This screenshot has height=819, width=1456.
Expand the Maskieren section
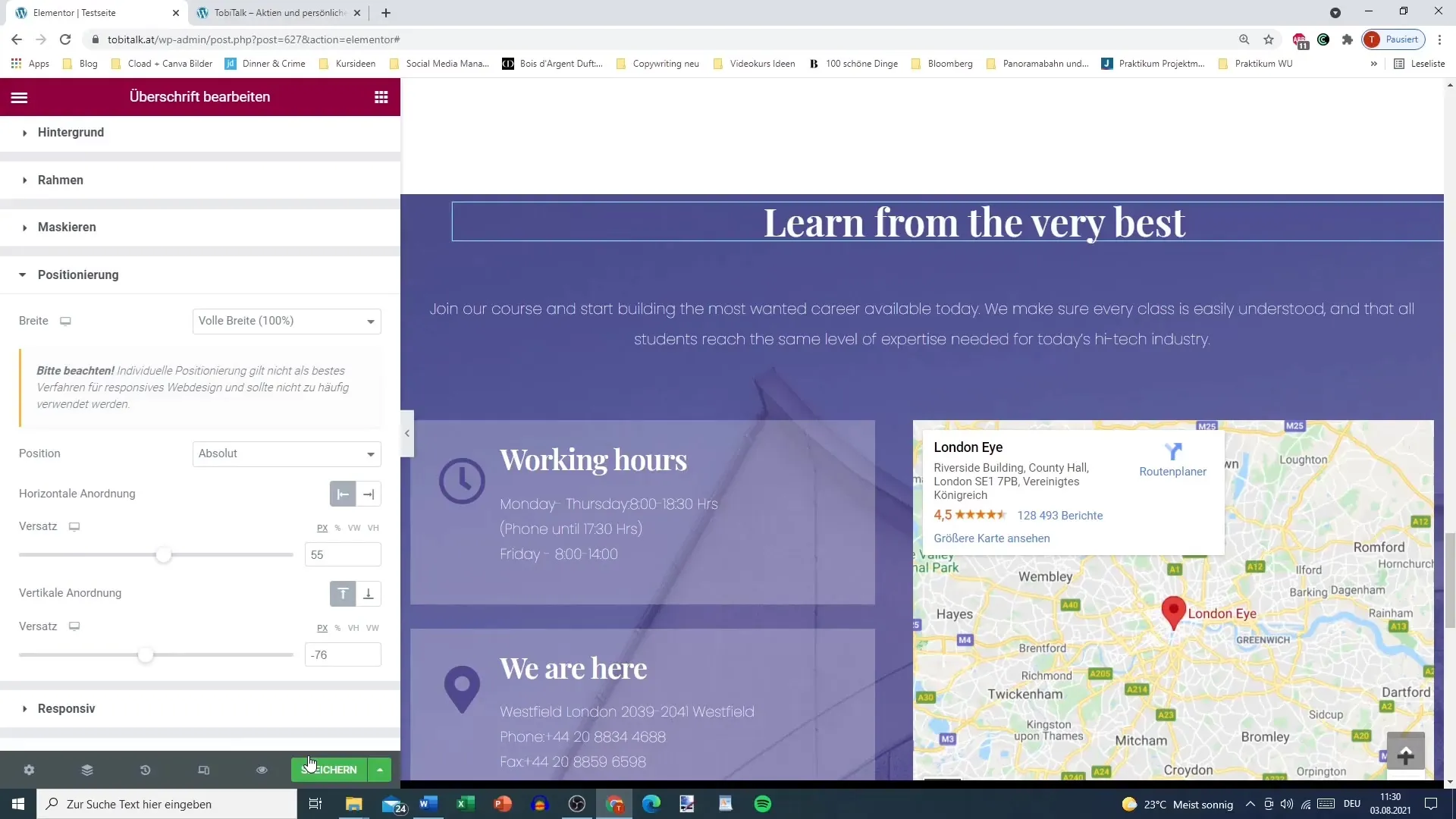(200, 227)
